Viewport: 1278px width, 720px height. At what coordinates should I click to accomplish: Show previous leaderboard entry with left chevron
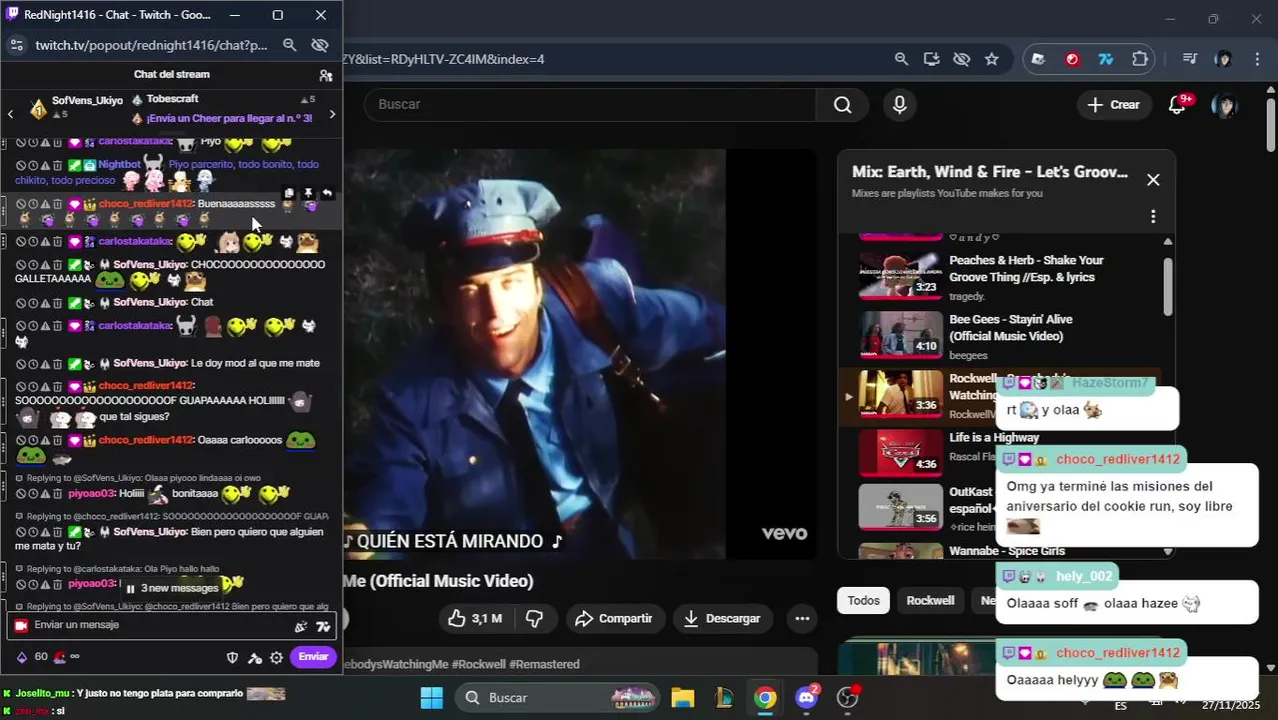11,114
